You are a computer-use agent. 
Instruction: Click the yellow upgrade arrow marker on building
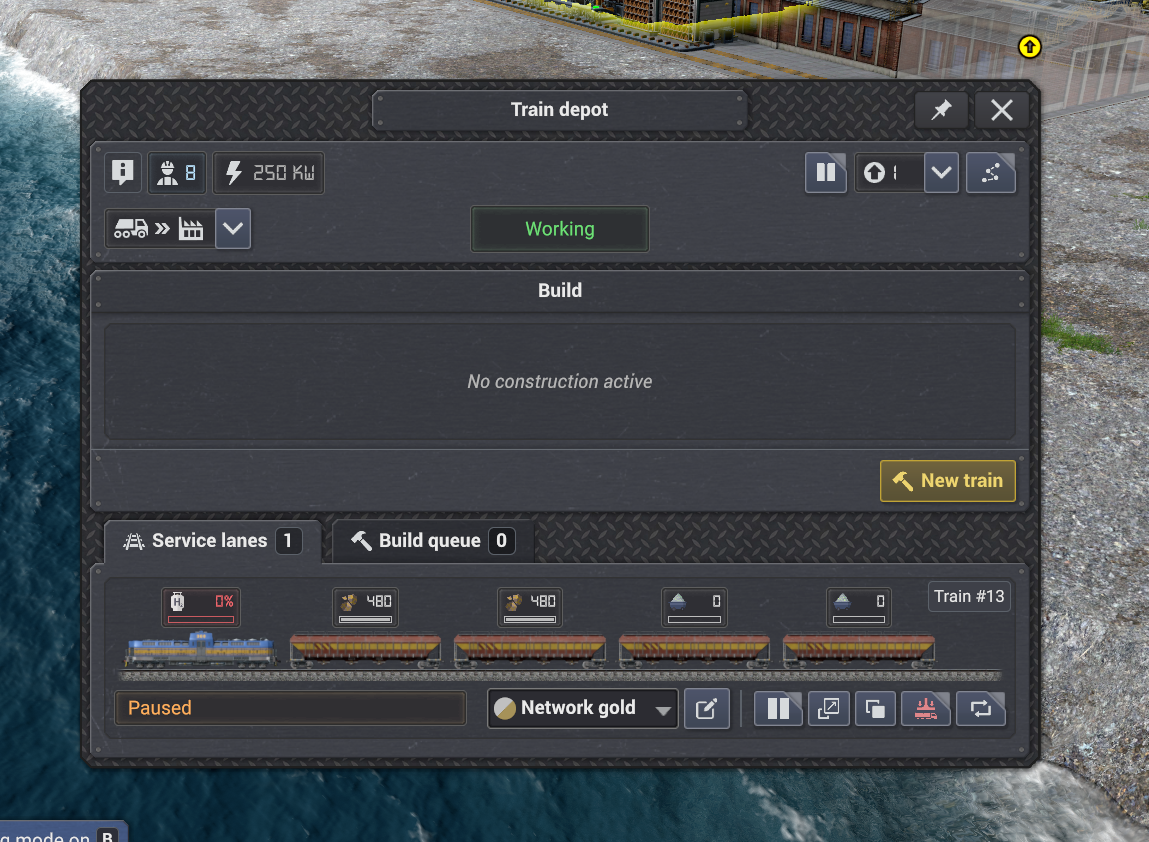[x=1030, y=47]
